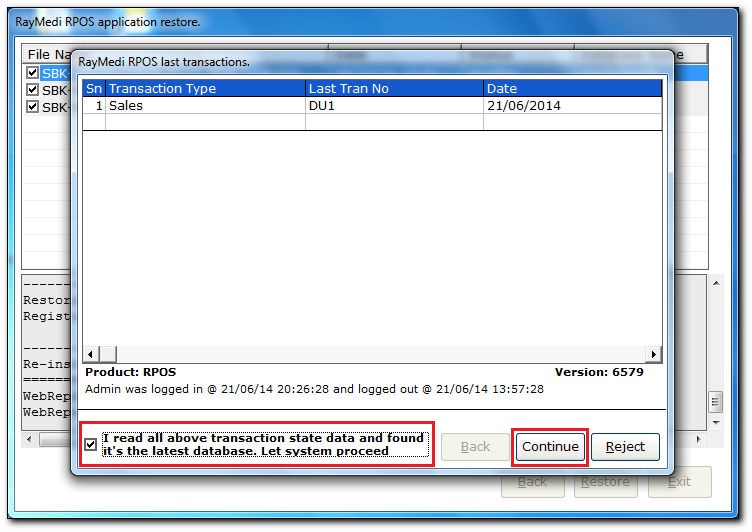Click the Back button in restore window
This screenshot has height=532, width=752.
(x=532, y=482)
